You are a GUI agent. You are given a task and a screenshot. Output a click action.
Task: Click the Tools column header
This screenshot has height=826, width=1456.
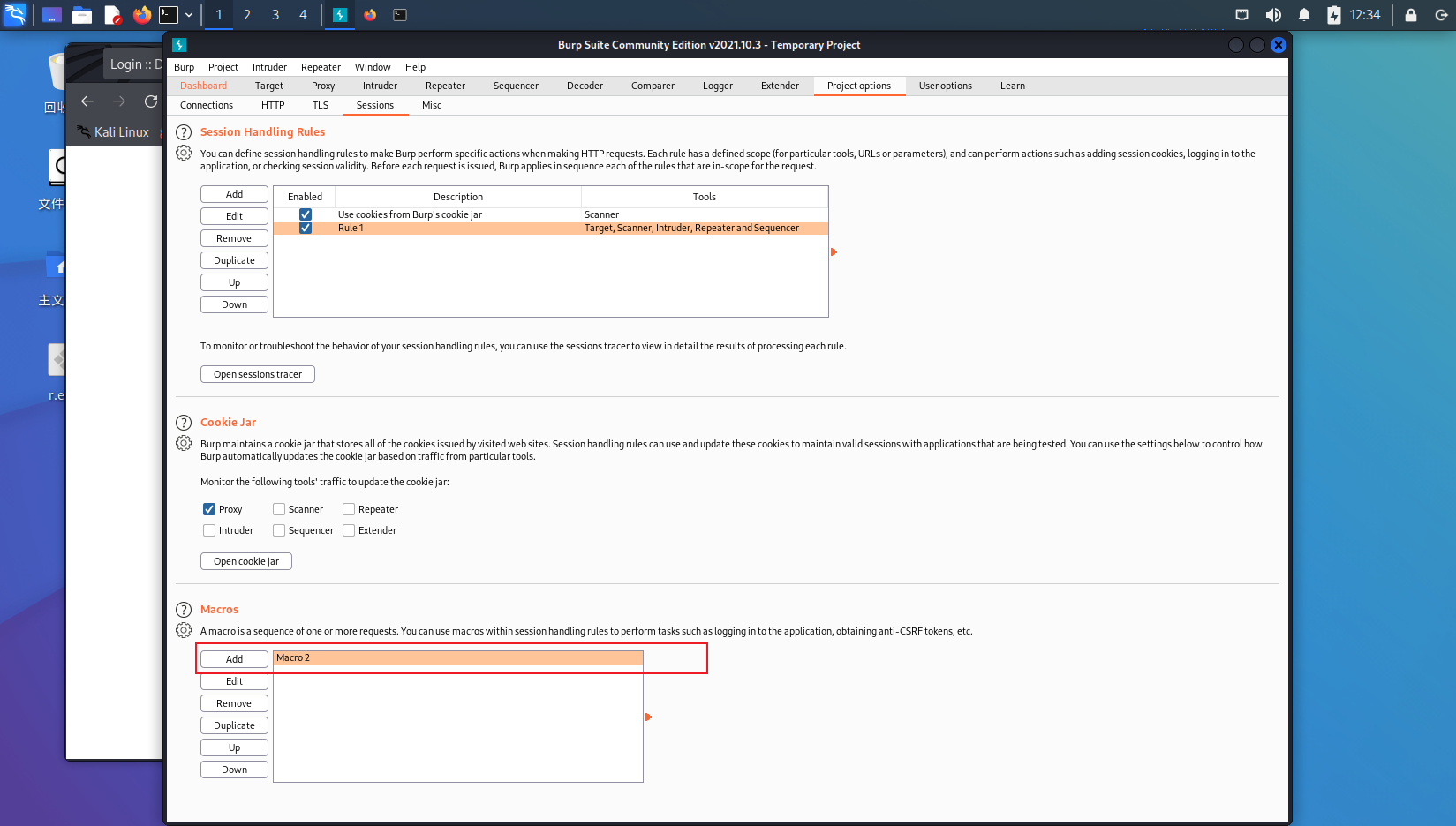coord(705,197)
